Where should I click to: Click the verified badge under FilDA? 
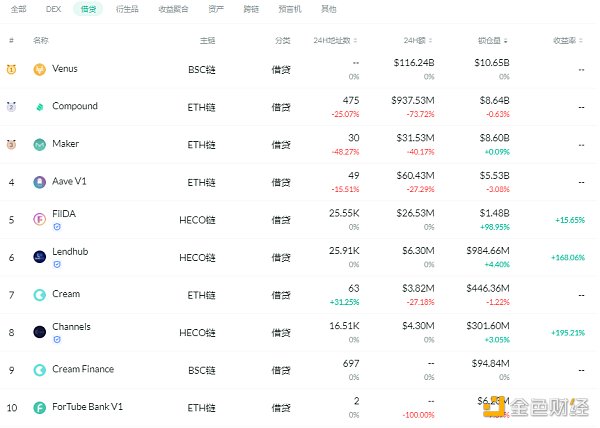57,227
